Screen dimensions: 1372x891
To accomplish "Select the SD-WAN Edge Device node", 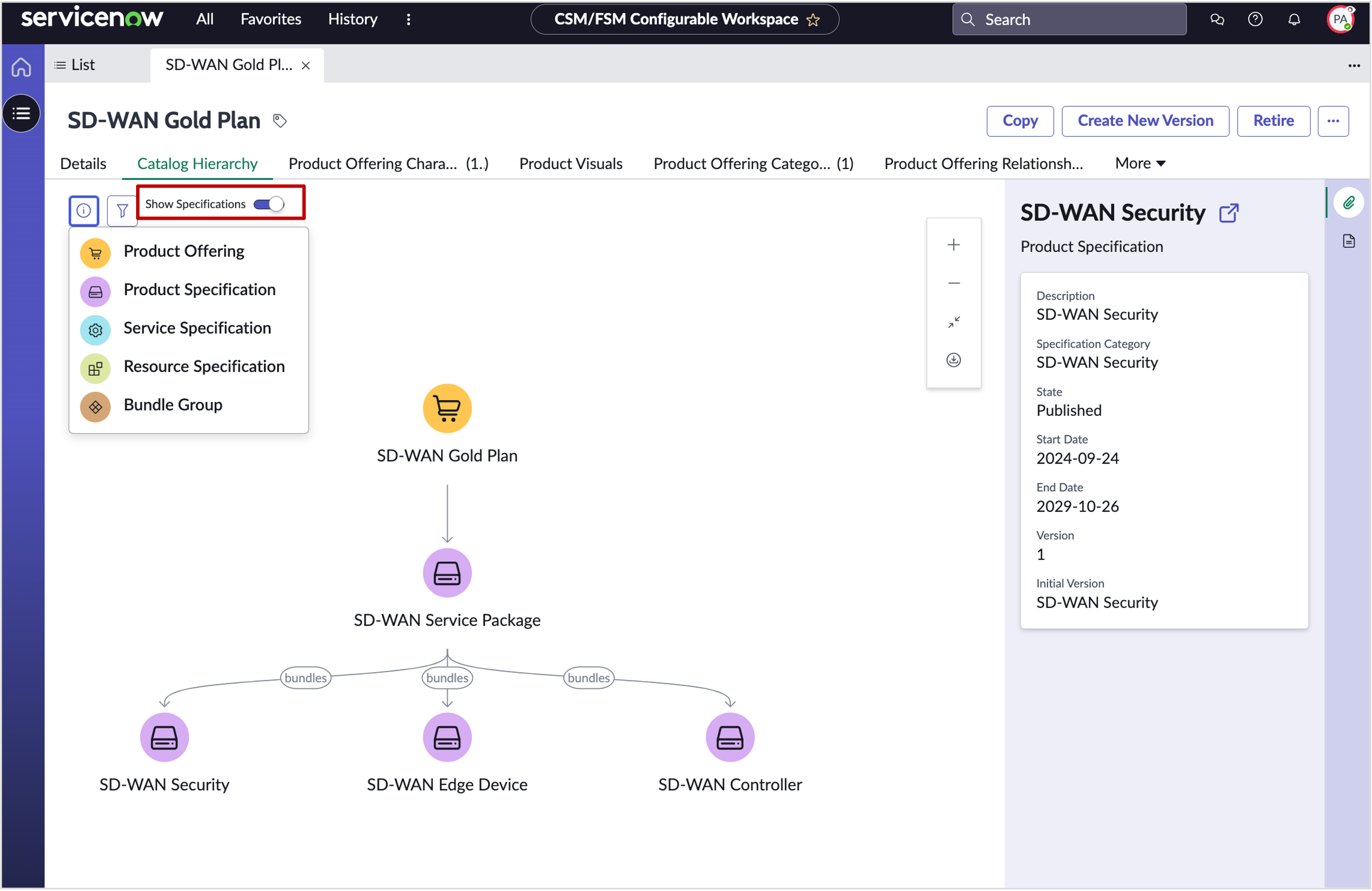I will pyautogui.click(x=448, y=737).
